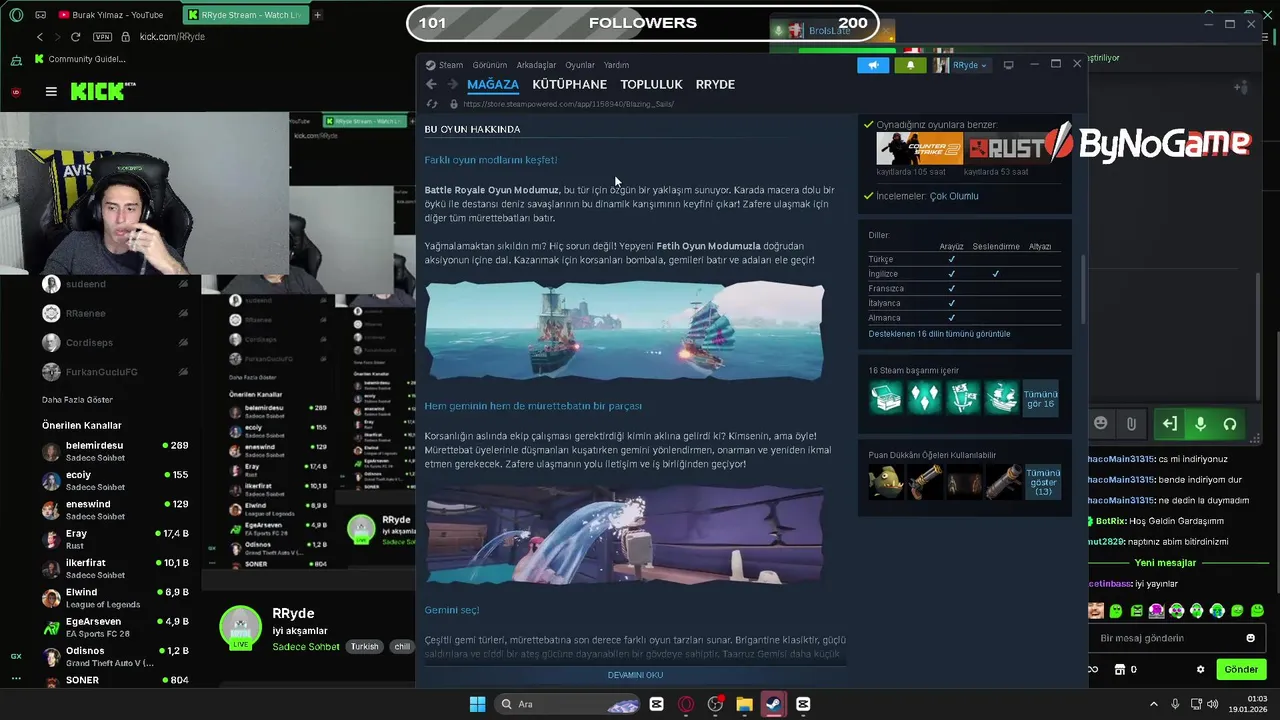Click the water splash gameplay image
Viewport: 1280px width, 720px height.
[x=625, y=535]
